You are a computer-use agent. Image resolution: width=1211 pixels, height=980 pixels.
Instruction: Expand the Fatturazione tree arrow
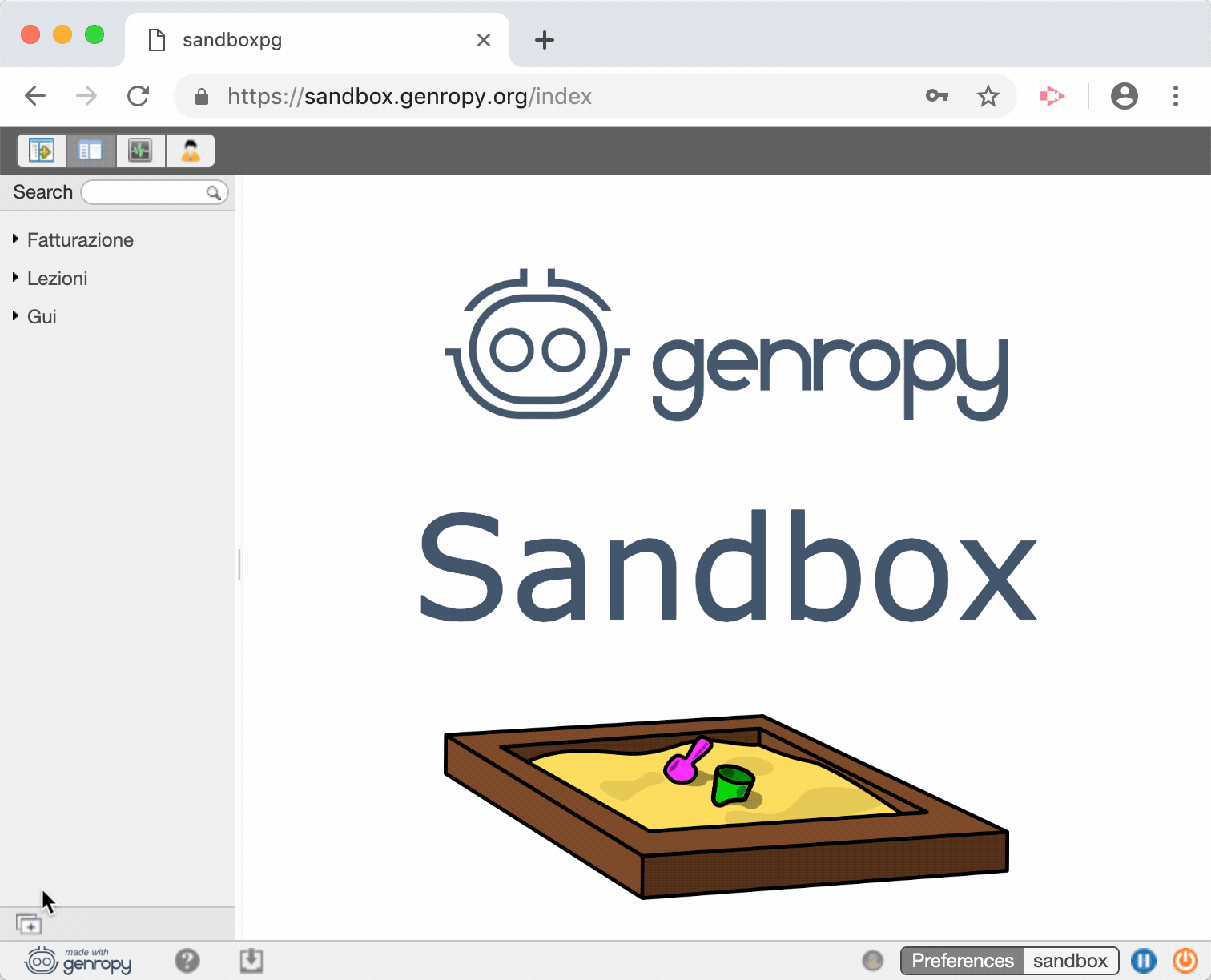[x=15, y=239]
